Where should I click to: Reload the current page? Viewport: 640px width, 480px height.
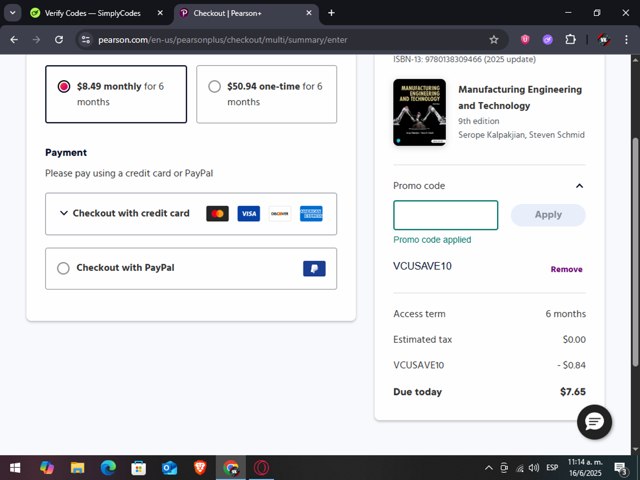59,40
